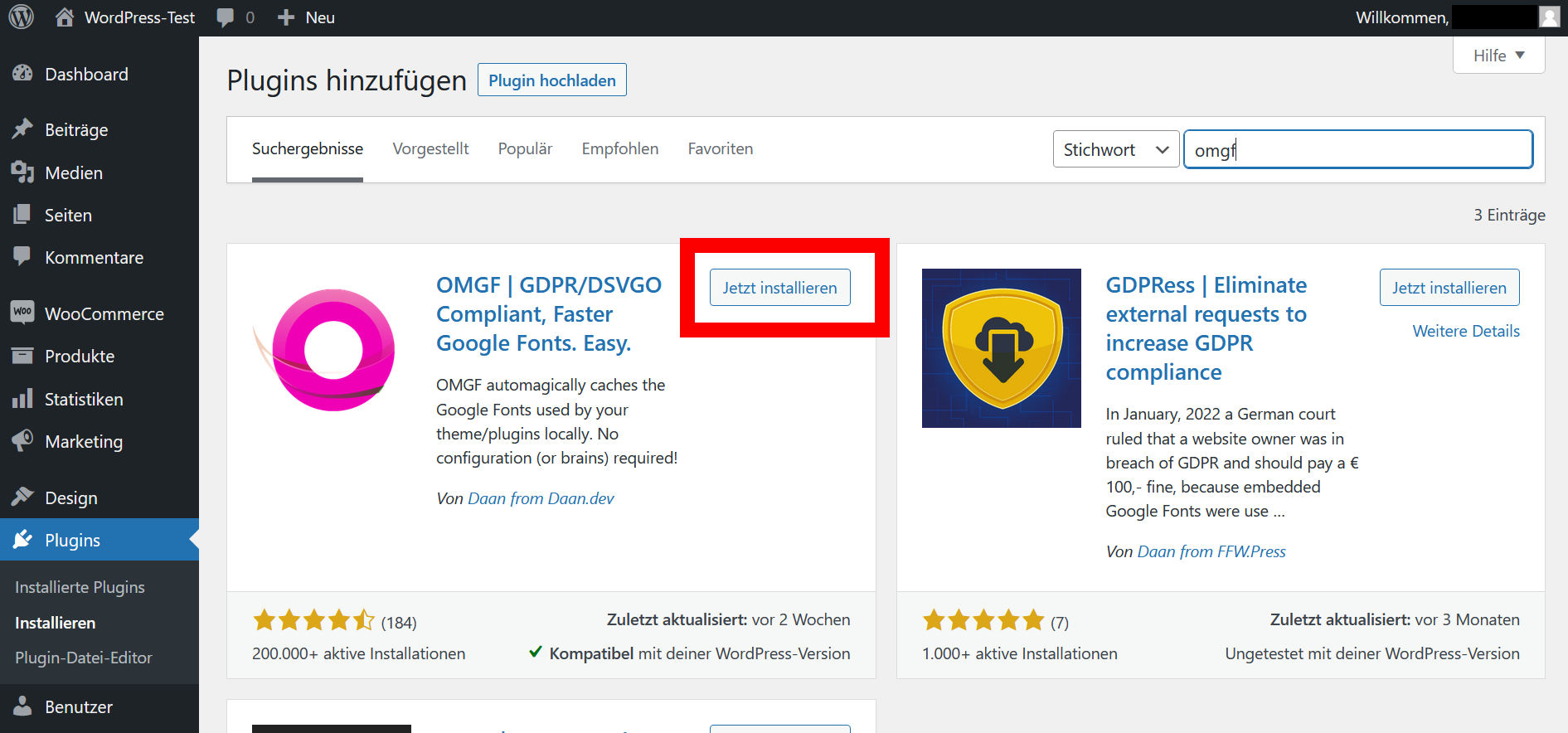This screenshot has height=733, width=1568.
Task: Click the Plugin hochladen button
Action: tap(551, 80)
